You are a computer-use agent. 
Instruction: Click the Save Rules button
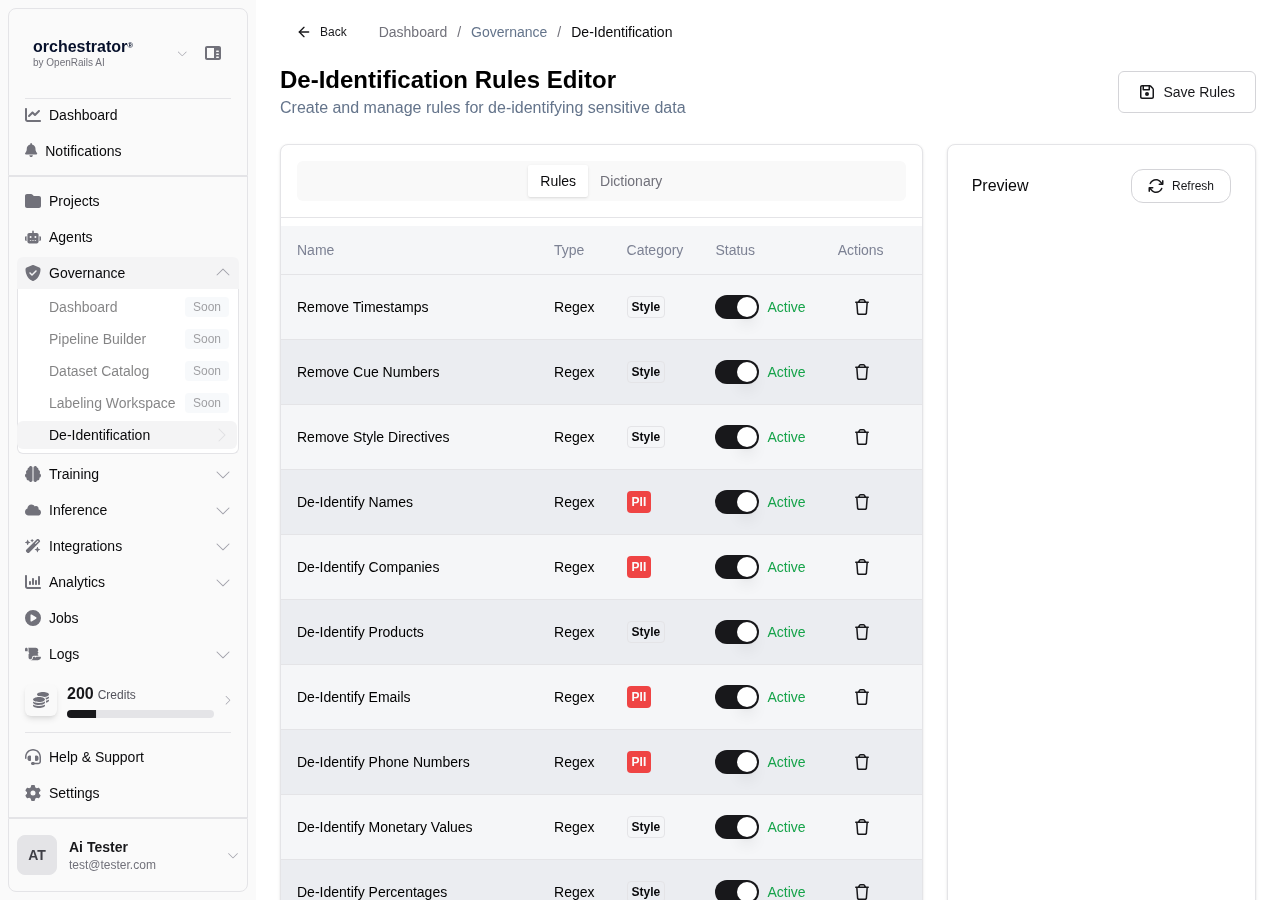pyautogui.click(x=1186, y=91)
